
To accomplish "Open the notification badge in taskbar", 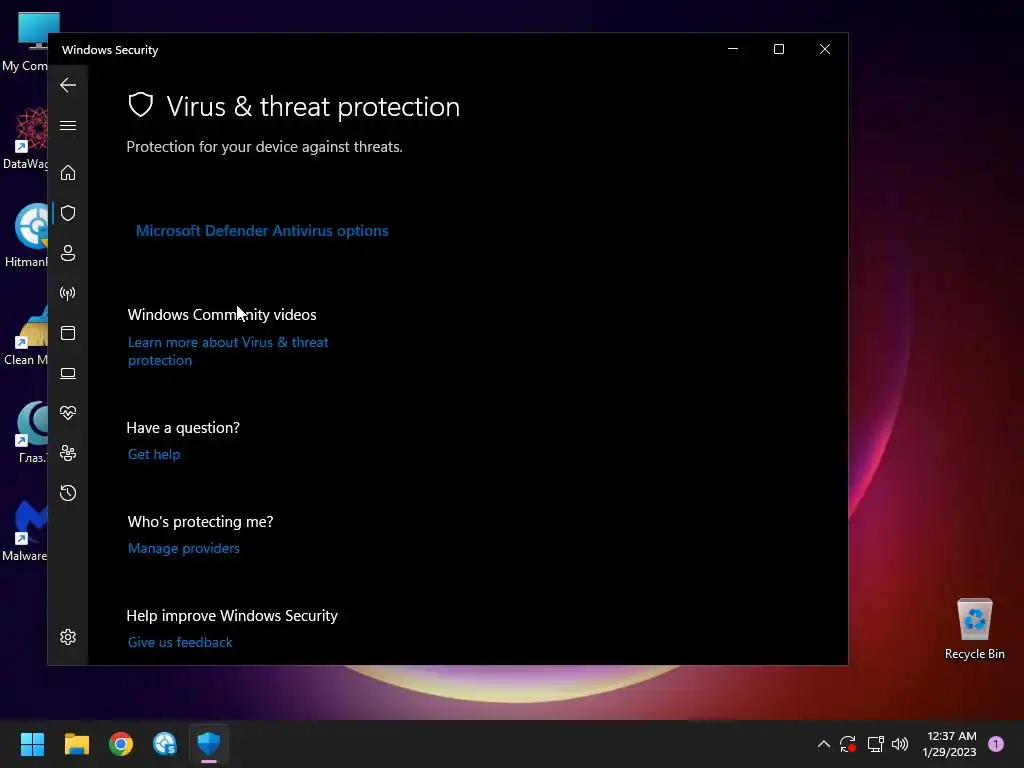I will click(996, 744).
